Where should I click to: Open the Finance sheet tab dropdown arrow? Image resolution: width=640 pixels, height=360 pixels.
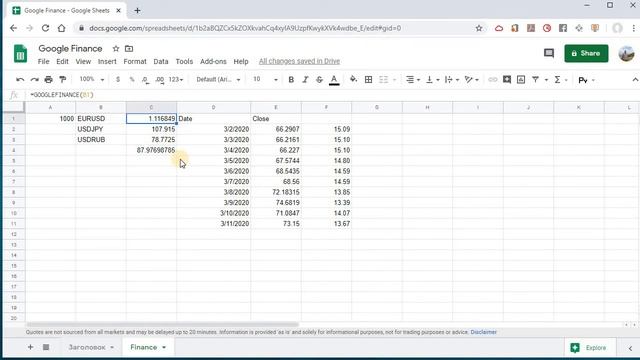[x=164, y=347]
